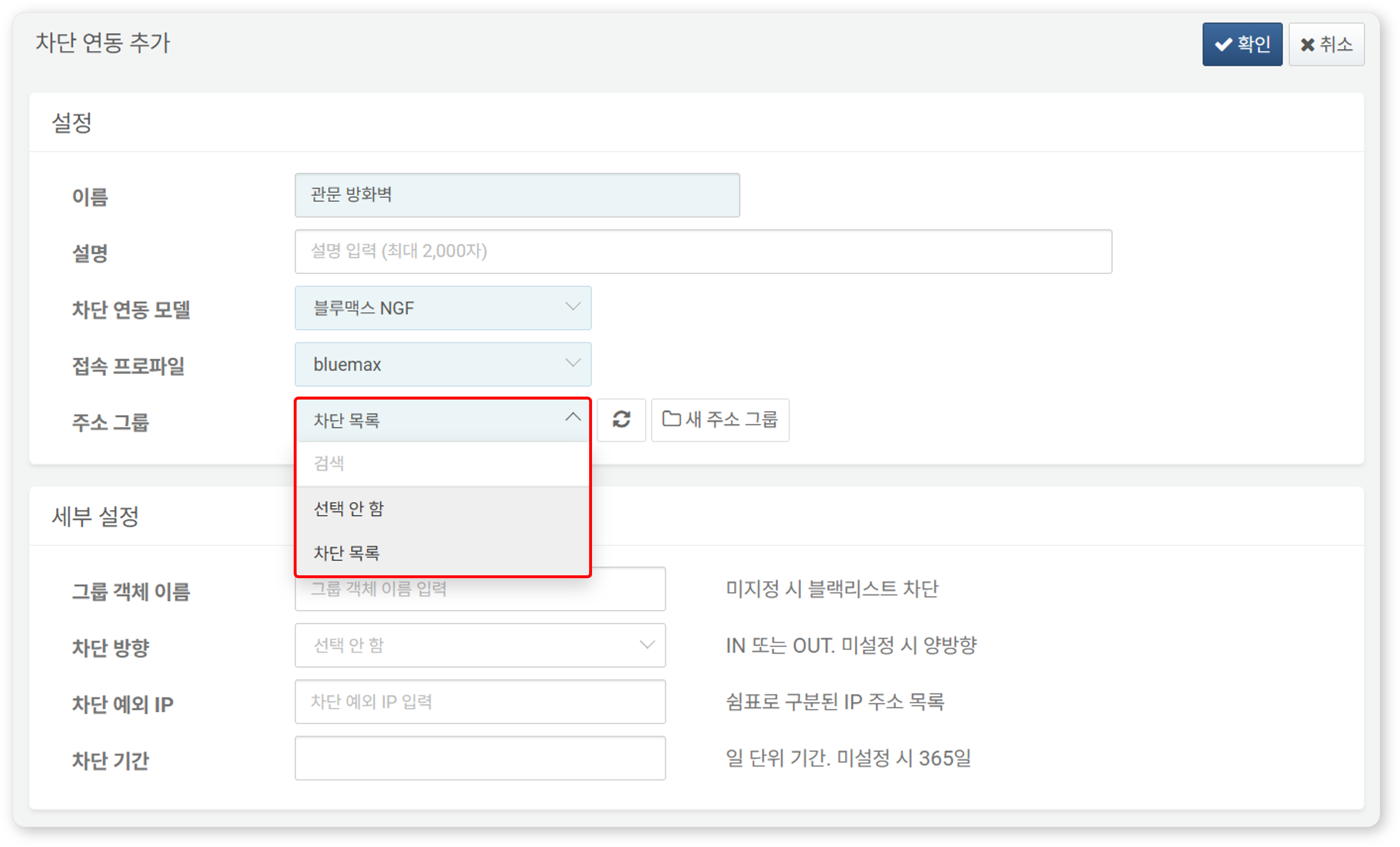Click the chevron arrow of bluemax dropdown

tap(573, 363)
